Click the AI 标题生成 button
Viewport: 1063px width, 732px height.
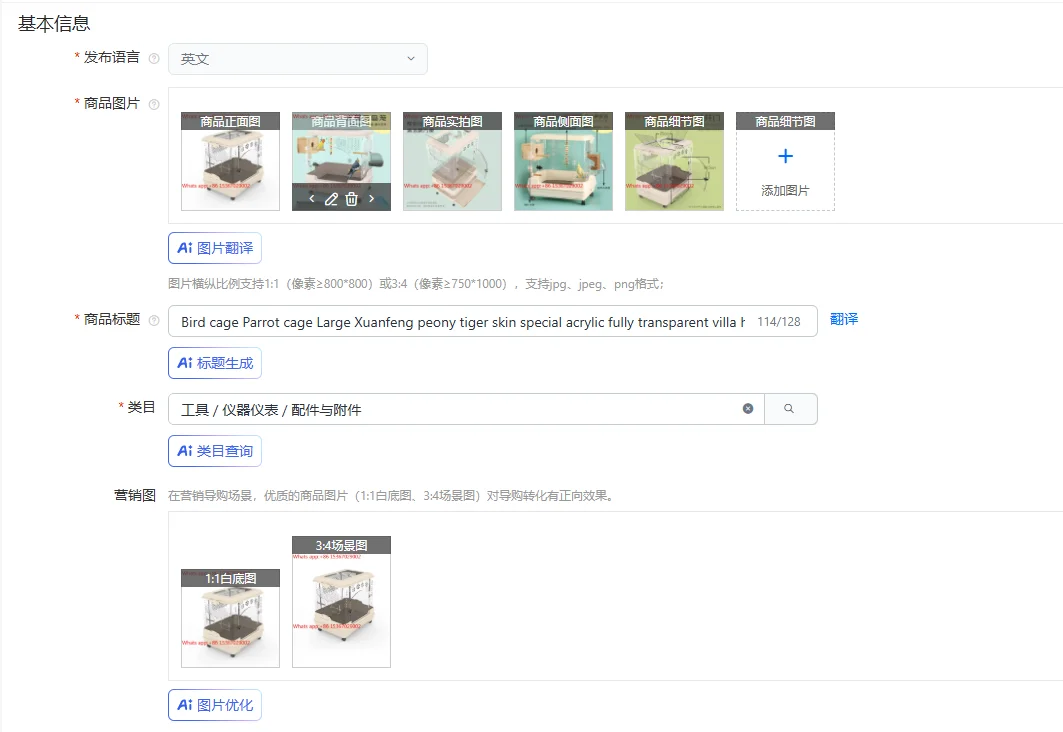215,363
